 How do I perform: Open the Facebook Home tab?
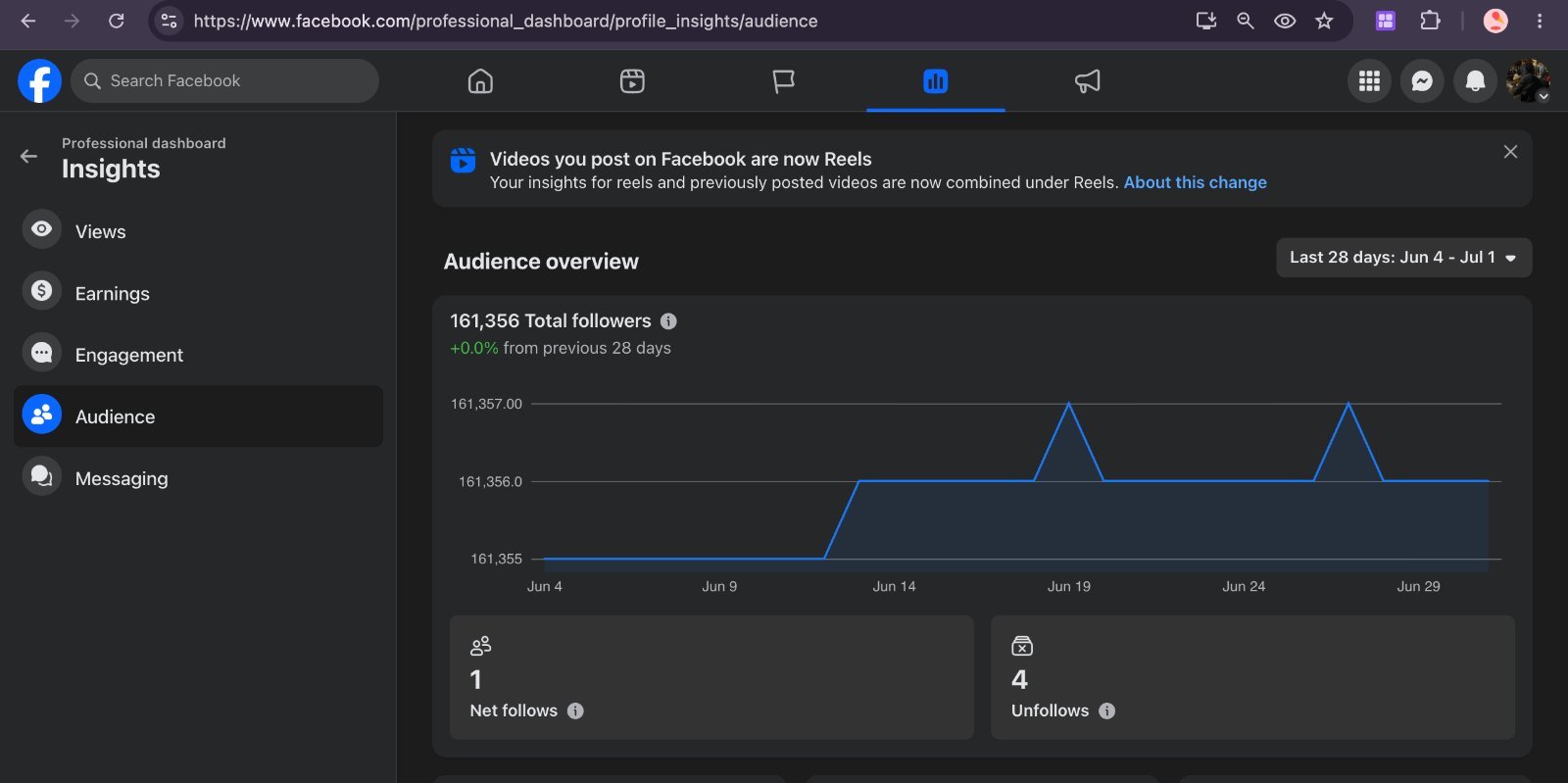click(480, 81)
